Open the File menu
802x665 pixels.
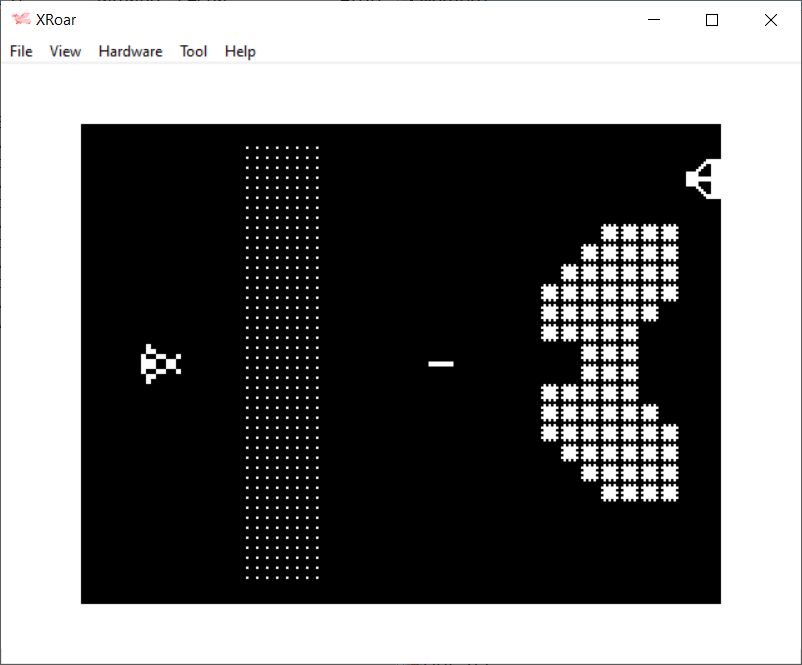[21, 51]
